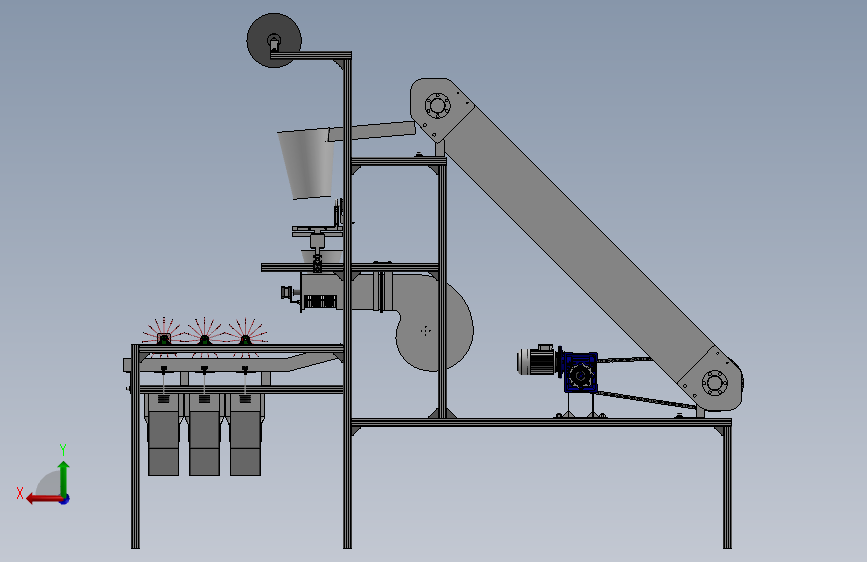This screenshot has width=867, height=562.
Task: Select the inclined conveyor belt housing
Action: (x=577, y=244)
